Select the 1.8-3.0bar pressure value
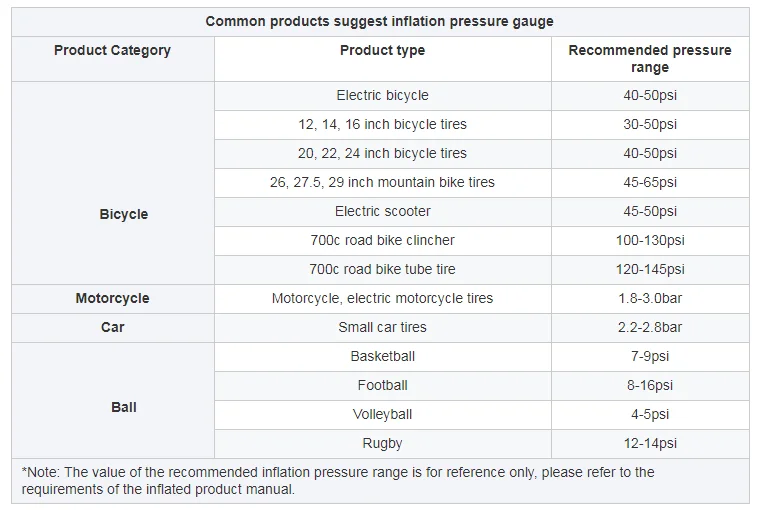Image resolution: width=759 pixels, height=510 pixels. coord(649,298)
